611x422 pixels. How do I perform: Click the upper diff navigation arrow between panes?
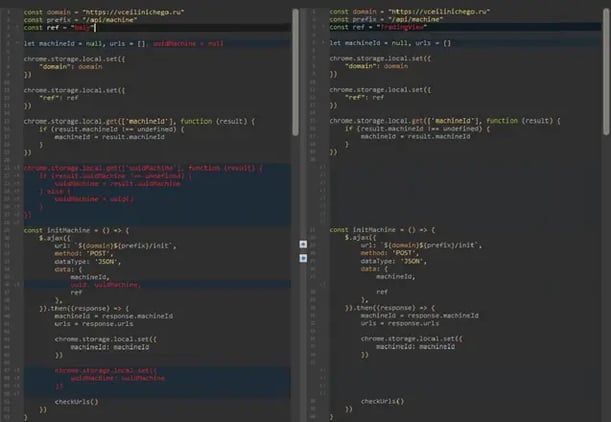pos(304,244)
